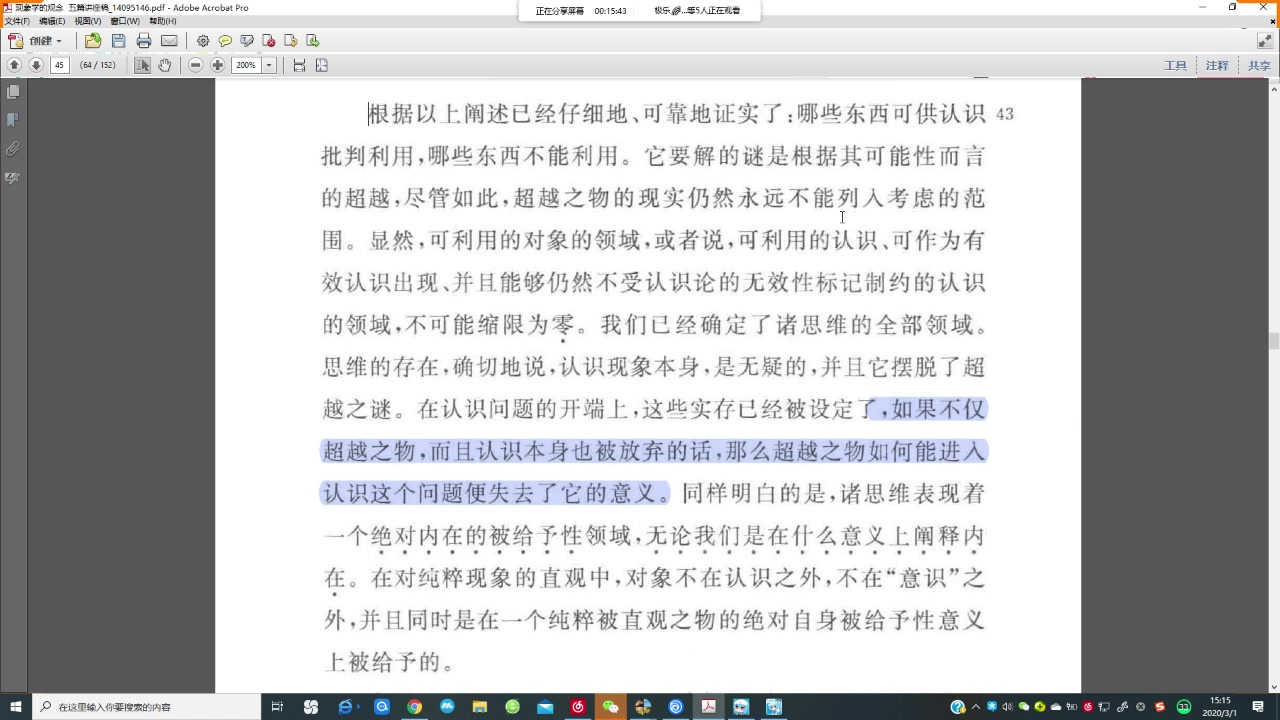Open the 共享 (Share) pane

point(1258,65)
